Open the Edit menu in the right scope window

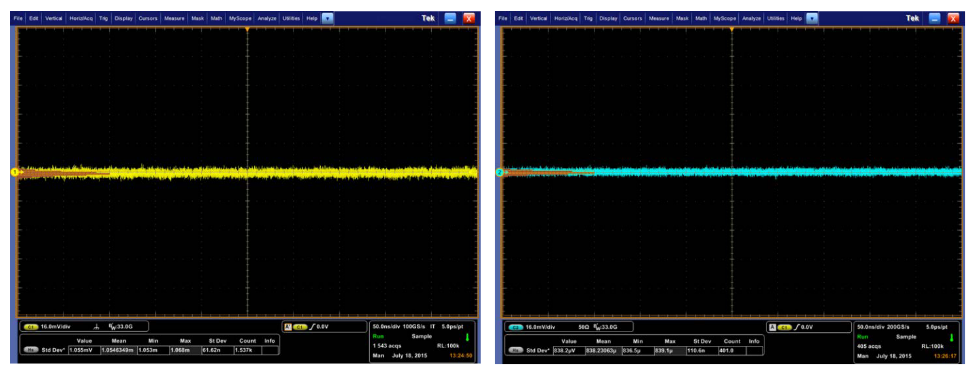pos(518,19)
